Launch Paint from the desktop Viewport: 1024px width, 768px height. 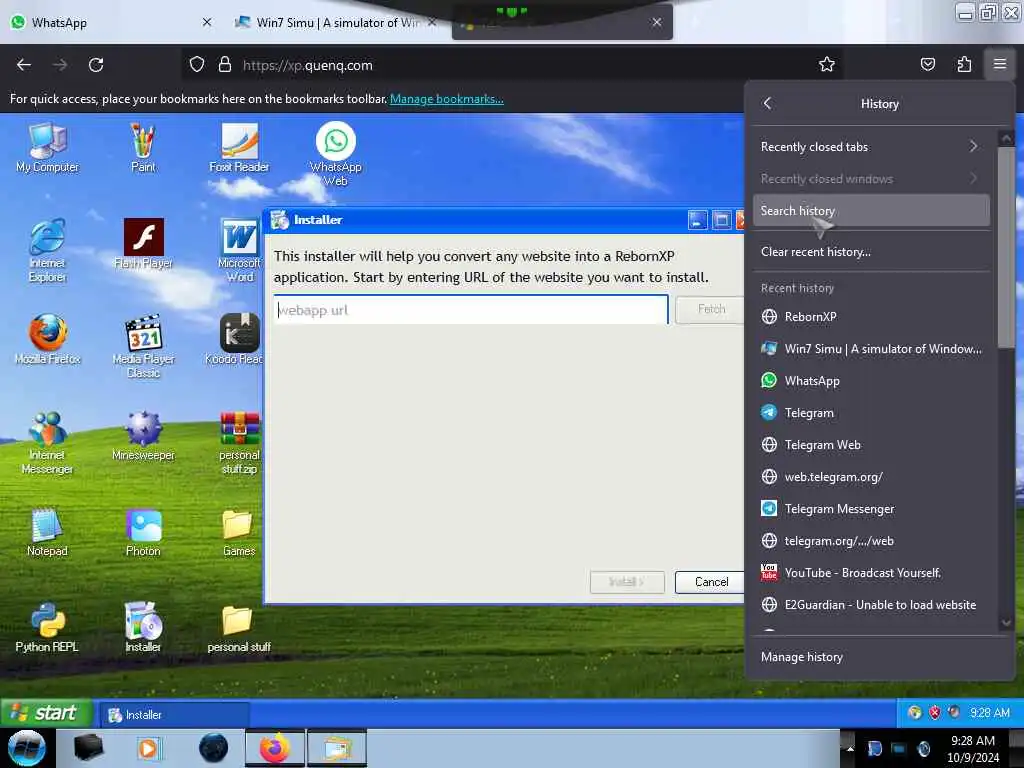(143, 148)
